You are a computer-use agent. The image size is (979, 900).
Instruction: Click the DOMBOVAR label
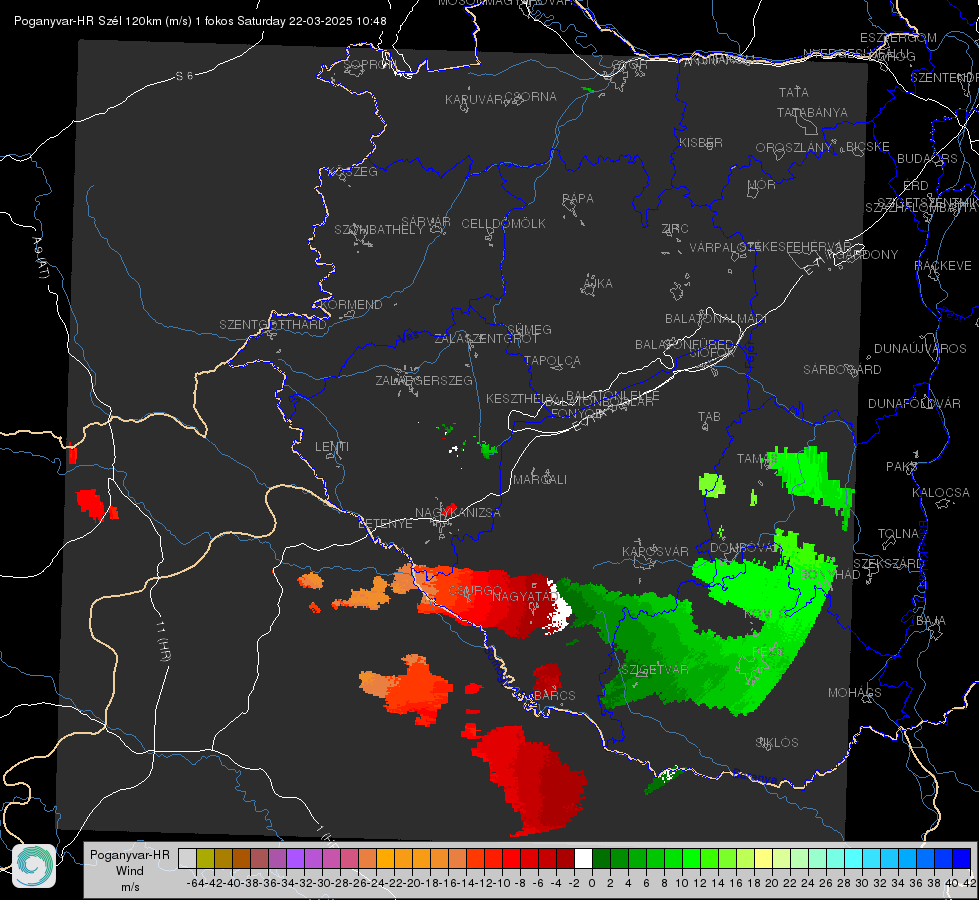click(x=745, y=548)
